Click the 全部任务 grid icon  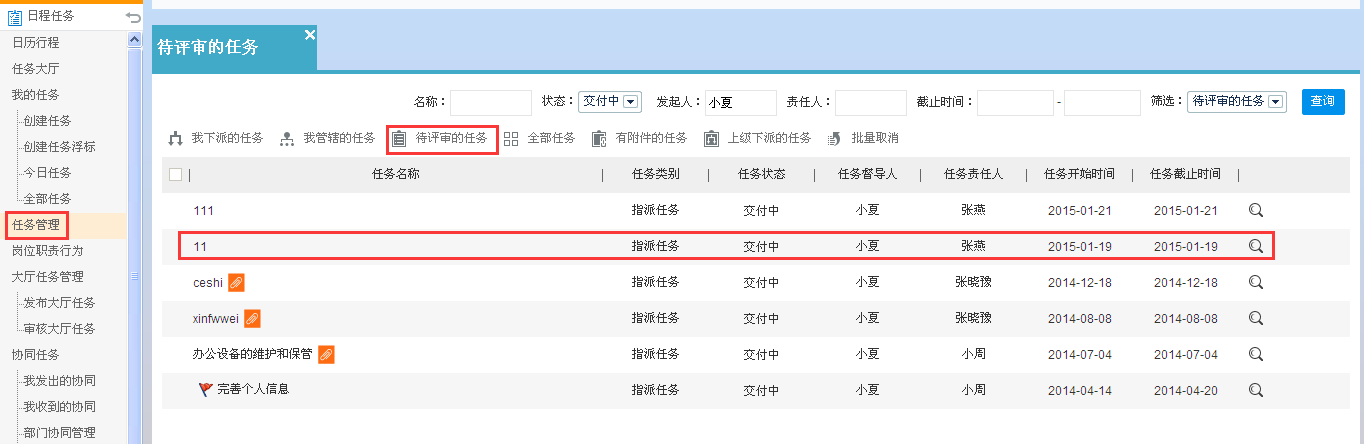[511, 138]
